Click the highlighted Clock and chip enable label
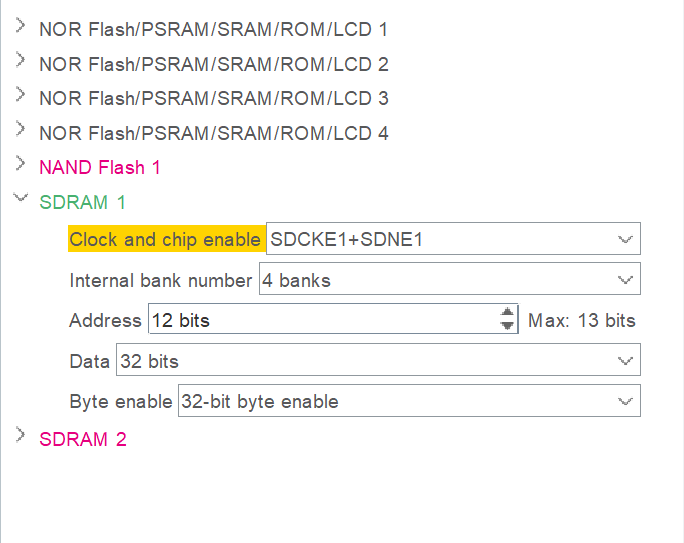684x543 pixels. pos(165,240)
